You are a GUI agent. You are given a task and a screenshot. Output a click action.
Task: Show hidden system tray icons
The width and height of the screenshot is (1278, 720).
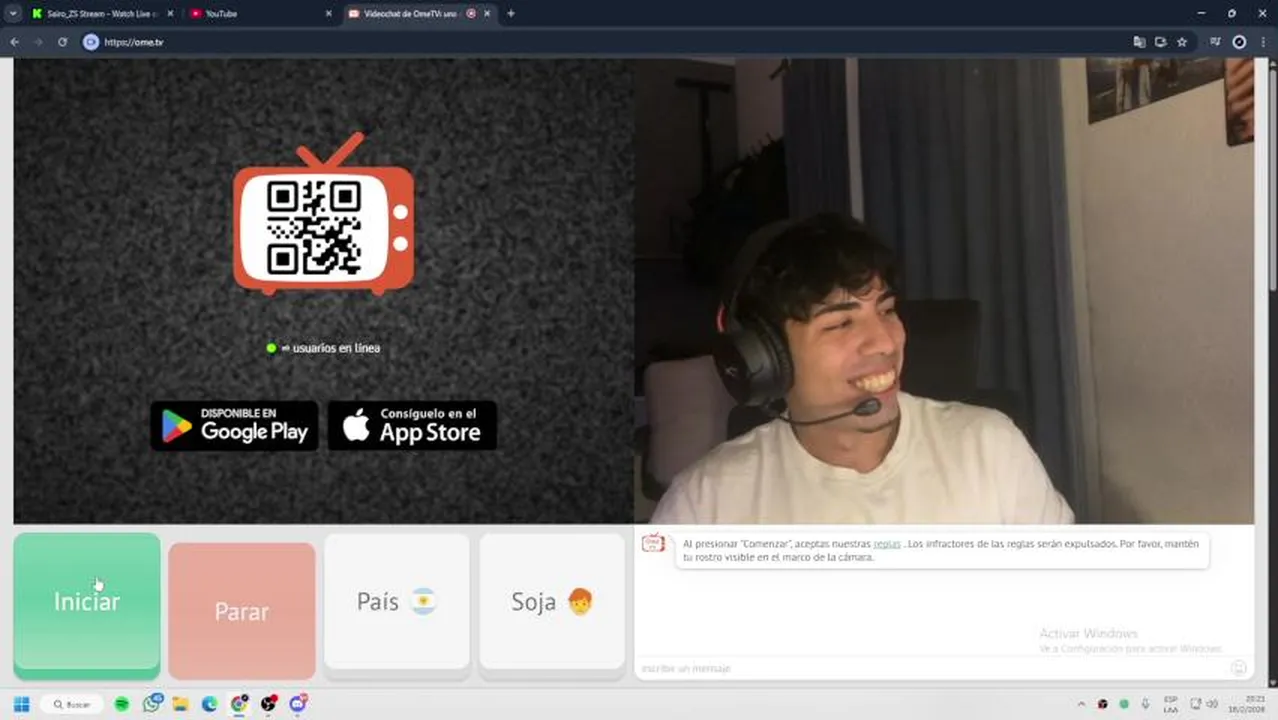[x=1081, y=704]
